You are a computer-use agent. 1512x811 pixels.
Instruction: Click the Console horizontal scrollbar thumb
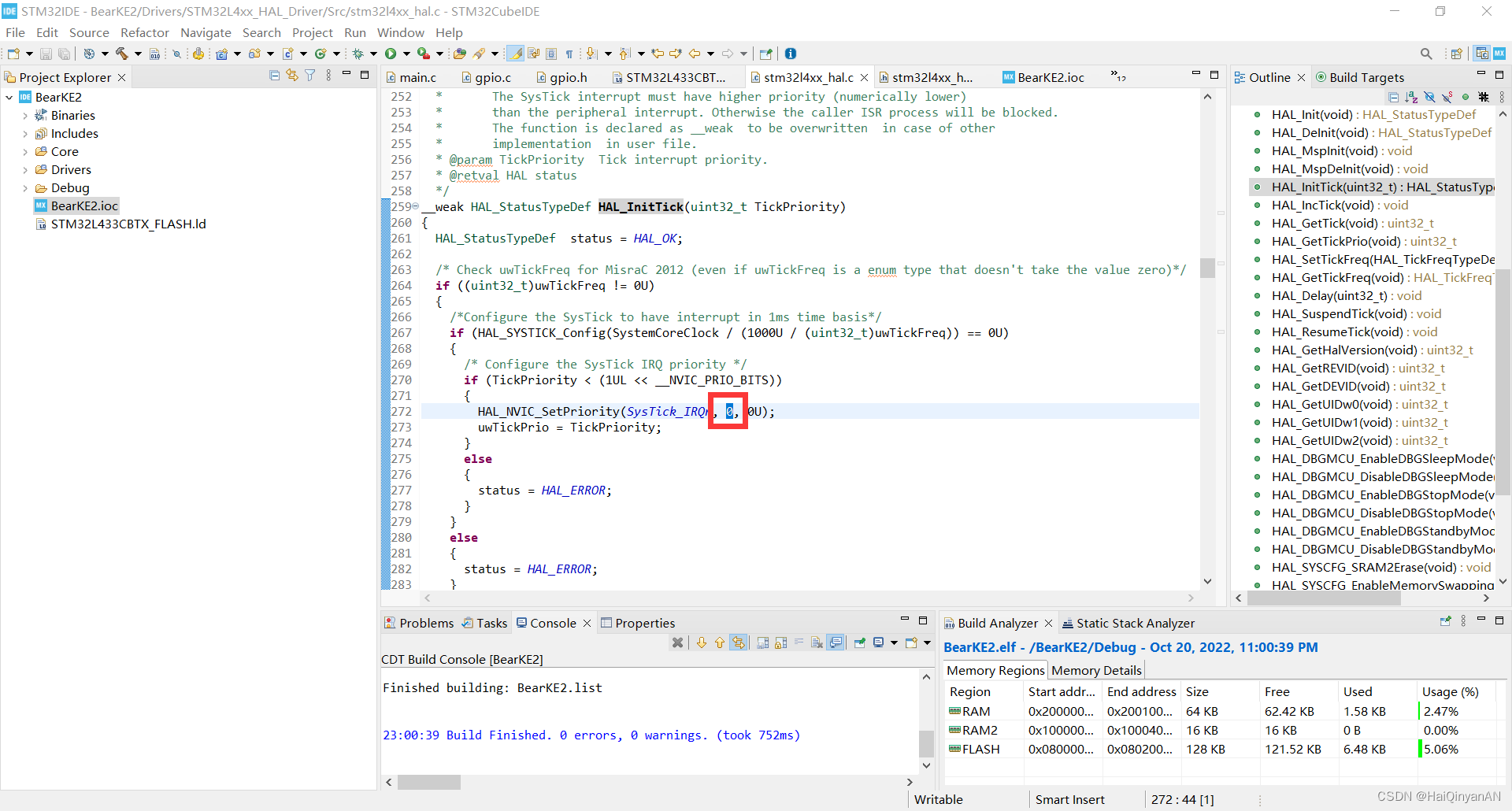point(429,782)
